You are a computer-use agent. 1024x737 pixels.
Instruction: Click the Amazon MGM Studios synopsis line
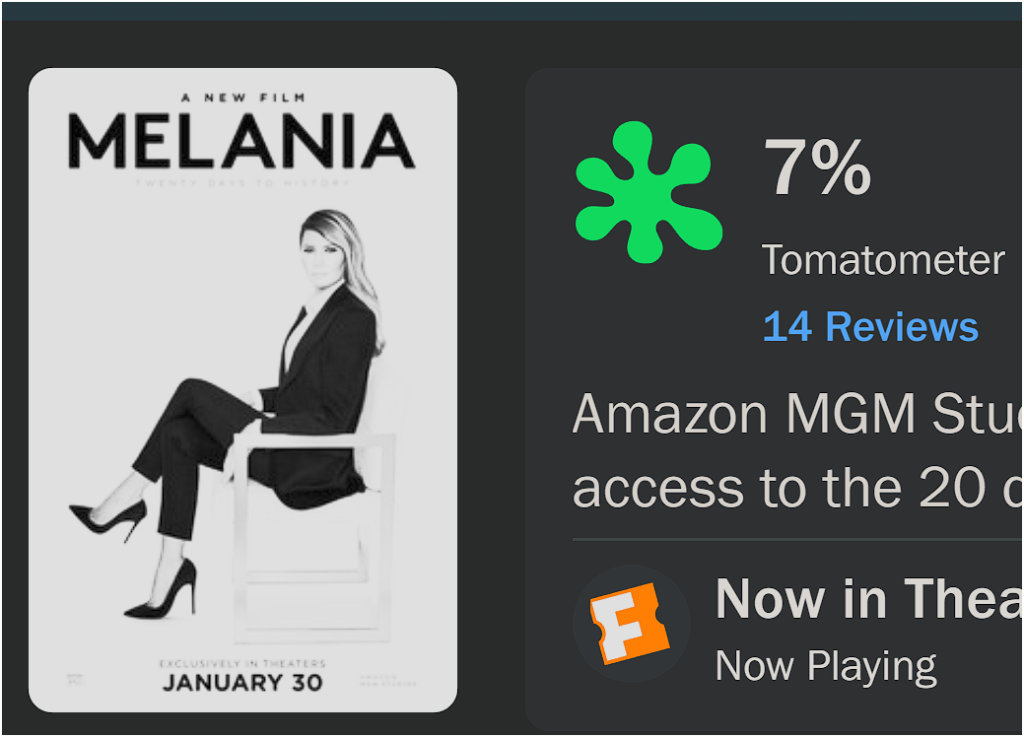[x=797, y=414]
